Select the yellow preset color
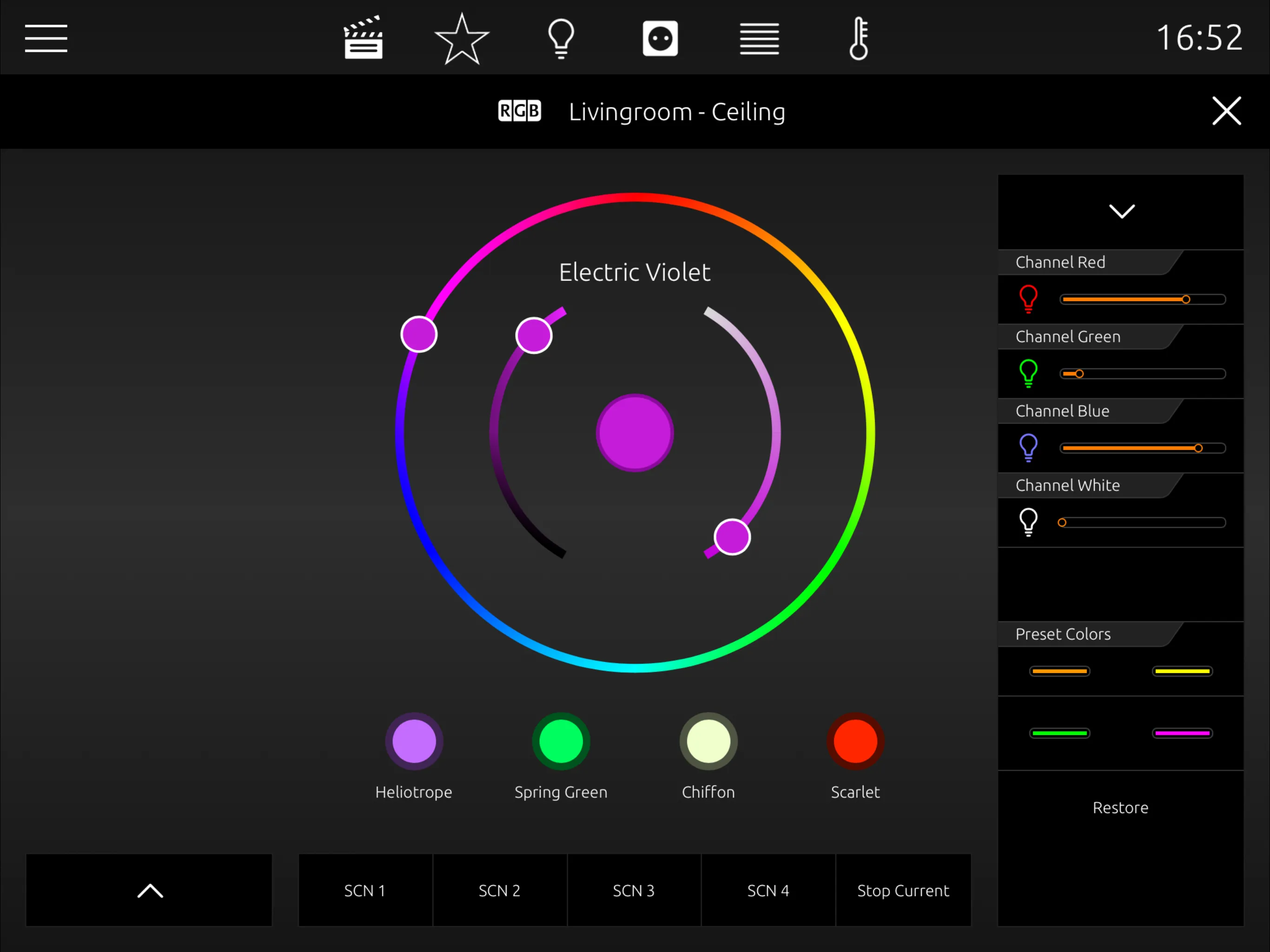The height and width of the screenshot is (952, 1270). pos(1182,671)
